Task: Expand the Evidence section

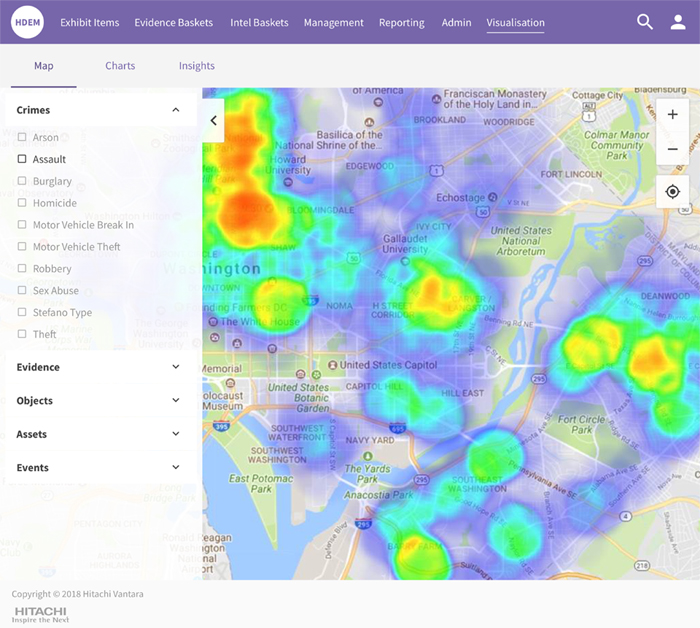Action: click(x=176, y=367)
